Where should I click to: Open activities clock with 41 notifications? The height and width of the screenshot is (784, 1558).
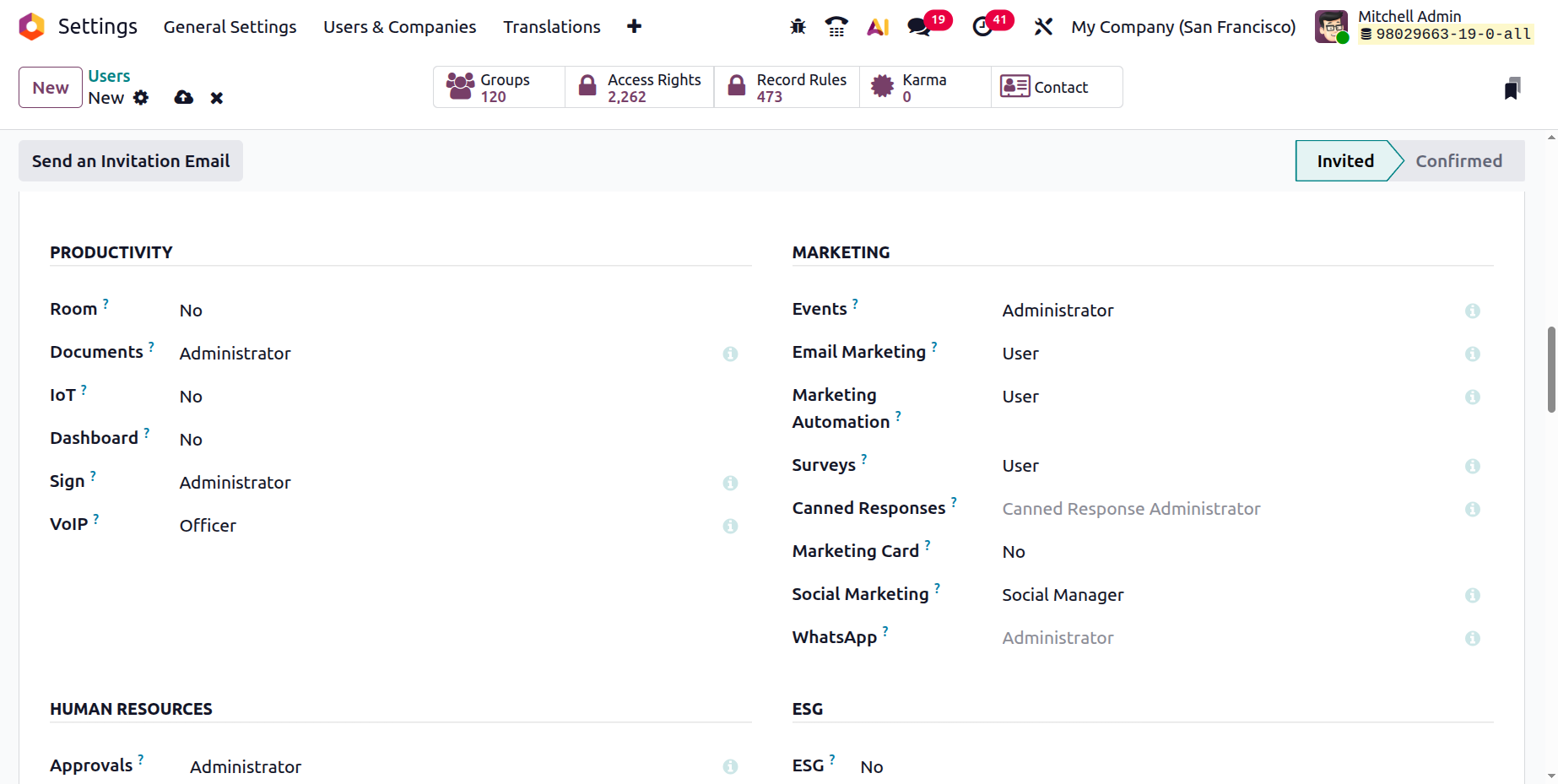click(x=993, y=25)
